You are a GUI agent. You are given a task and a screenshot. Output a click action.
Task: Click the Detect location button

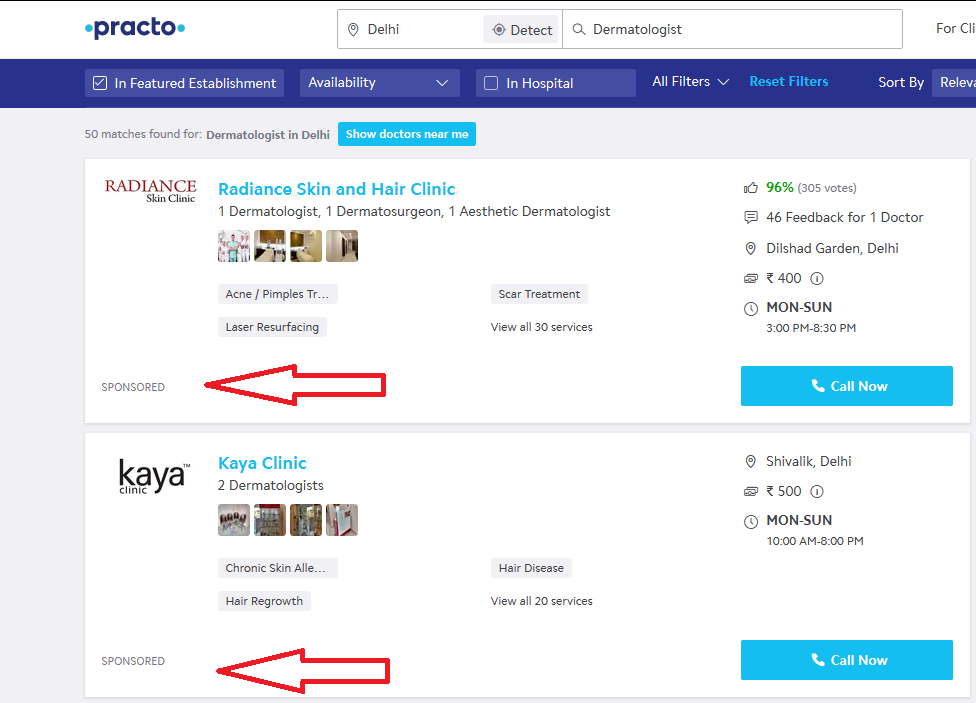[x=522, y=29]
